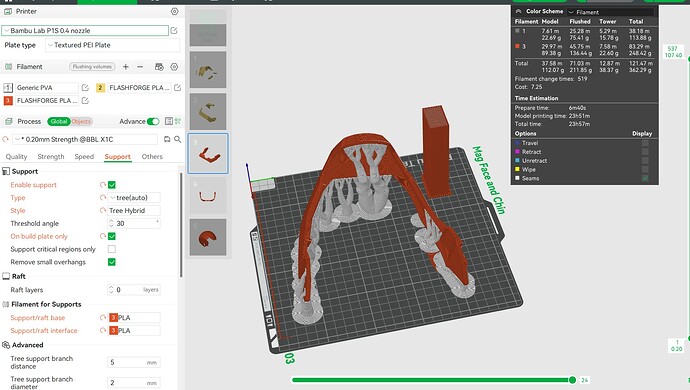Click Tree support branch diameter field

point(134,383)
